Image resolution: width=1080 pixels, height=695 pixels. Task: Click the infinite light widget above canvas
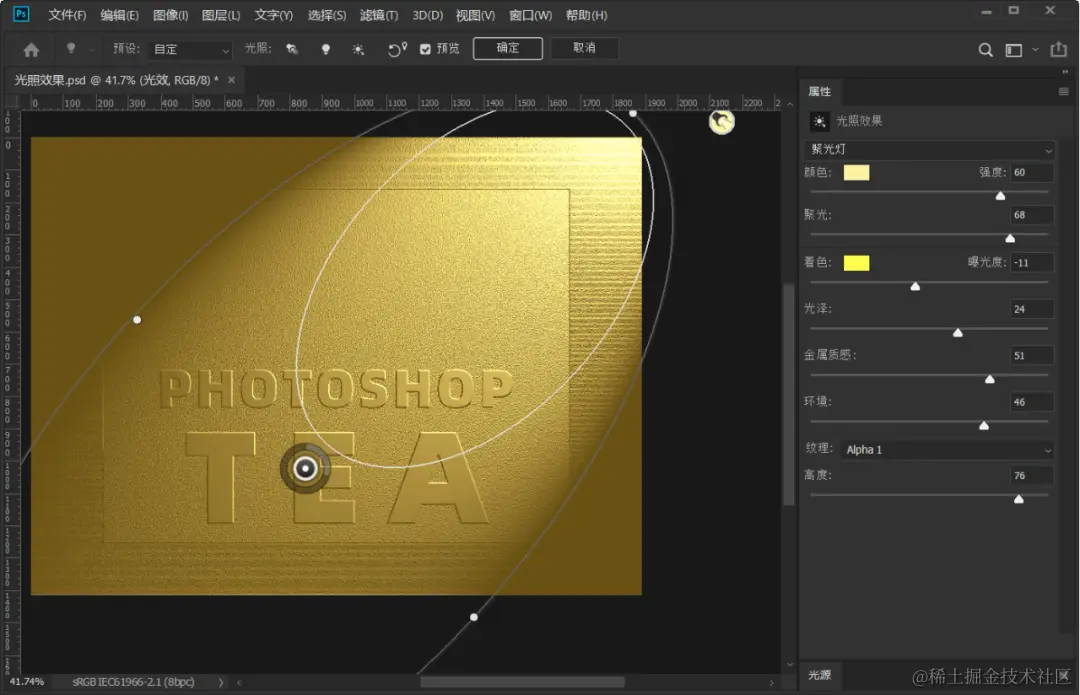721,122
